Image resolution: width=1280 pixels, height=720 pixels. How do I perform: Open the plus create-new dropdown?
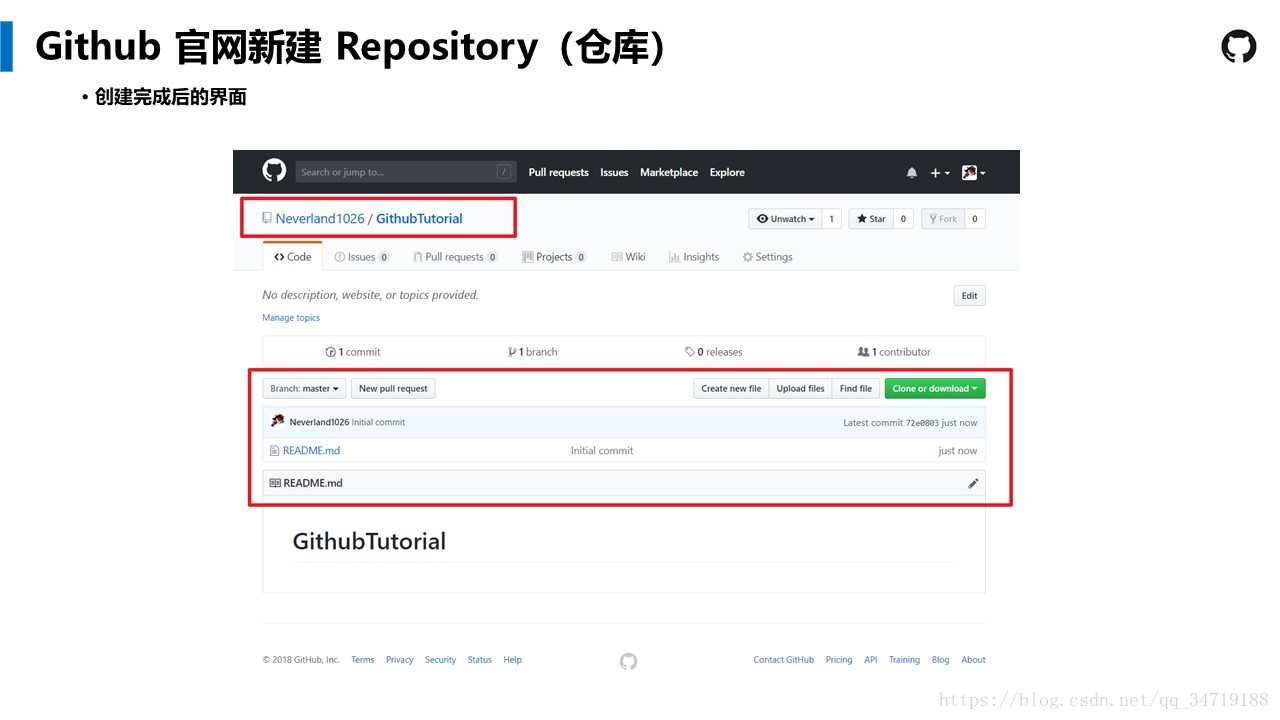(940, 173)
